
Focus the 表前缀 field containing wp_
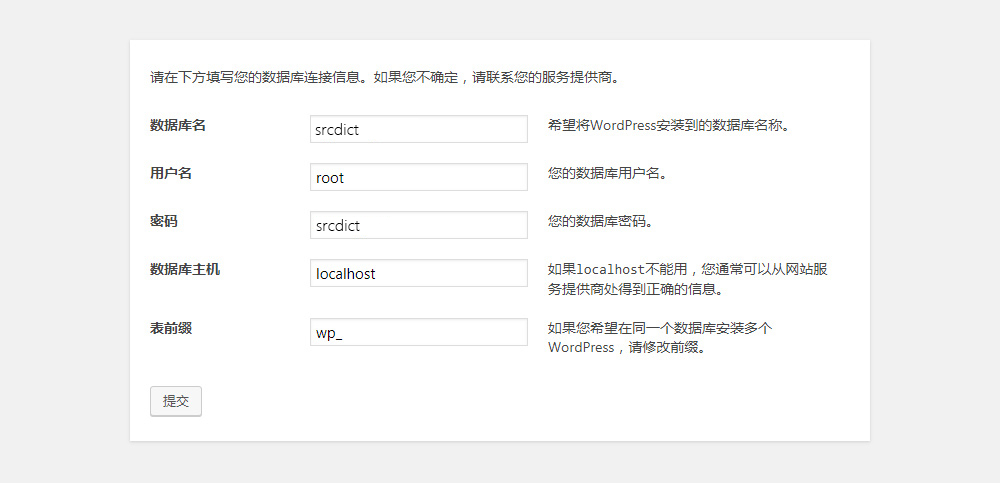pyautogui.click(x=419, y=332)
